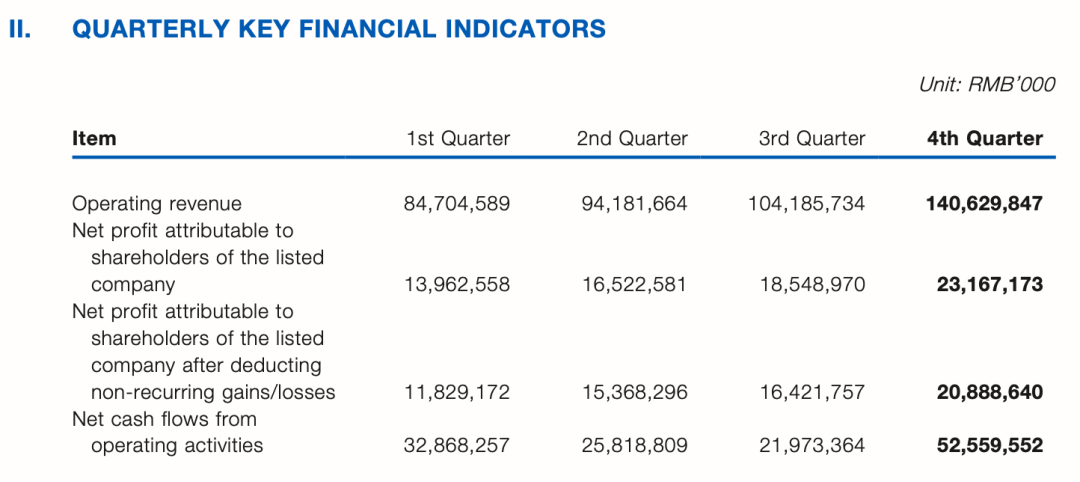Click the Unit: RMB'000 note

pyautogui.click(x=986, y=85)
